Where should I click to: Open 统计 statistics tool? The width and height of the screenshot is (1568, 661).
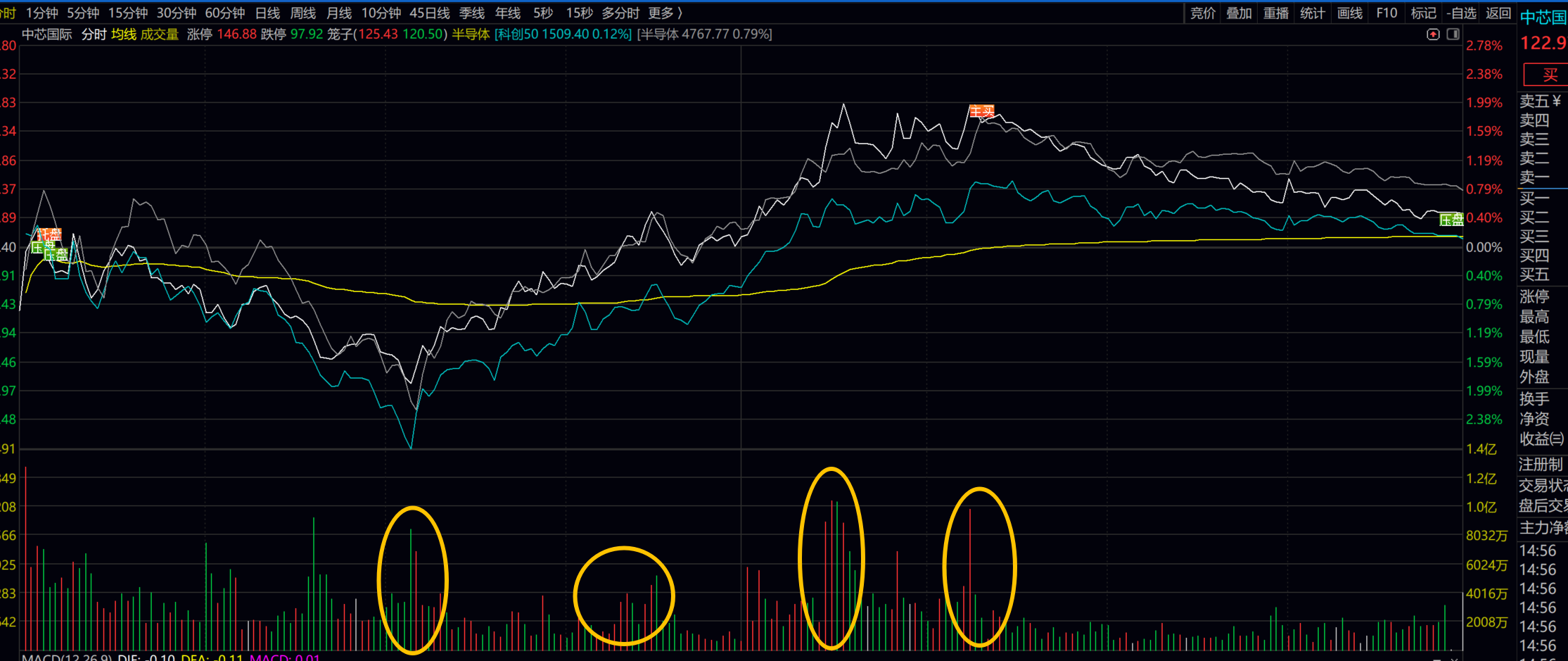1312,13
